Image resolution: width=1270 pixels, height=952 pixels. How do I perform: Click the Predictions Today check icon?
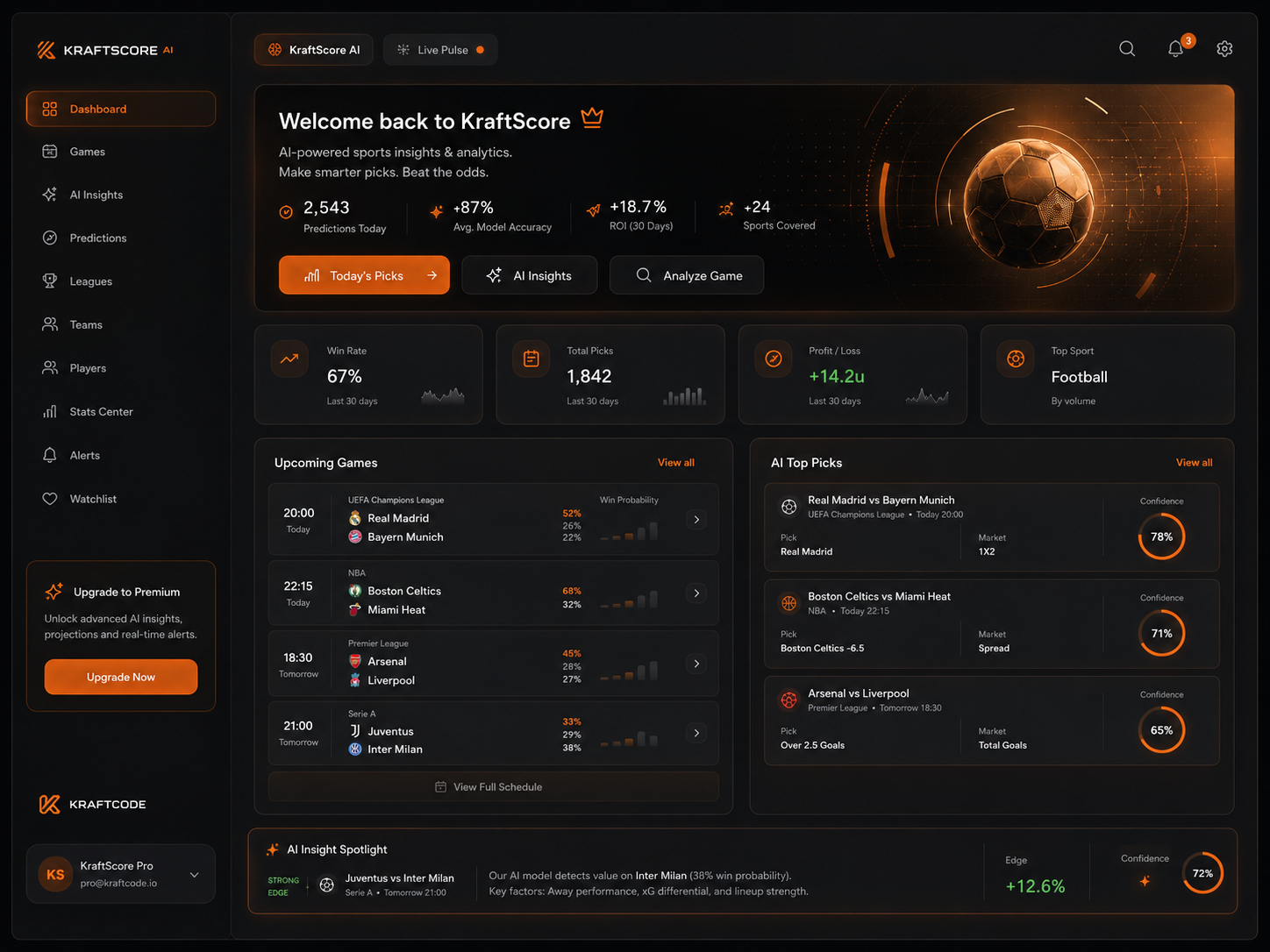tap(286, 212)
